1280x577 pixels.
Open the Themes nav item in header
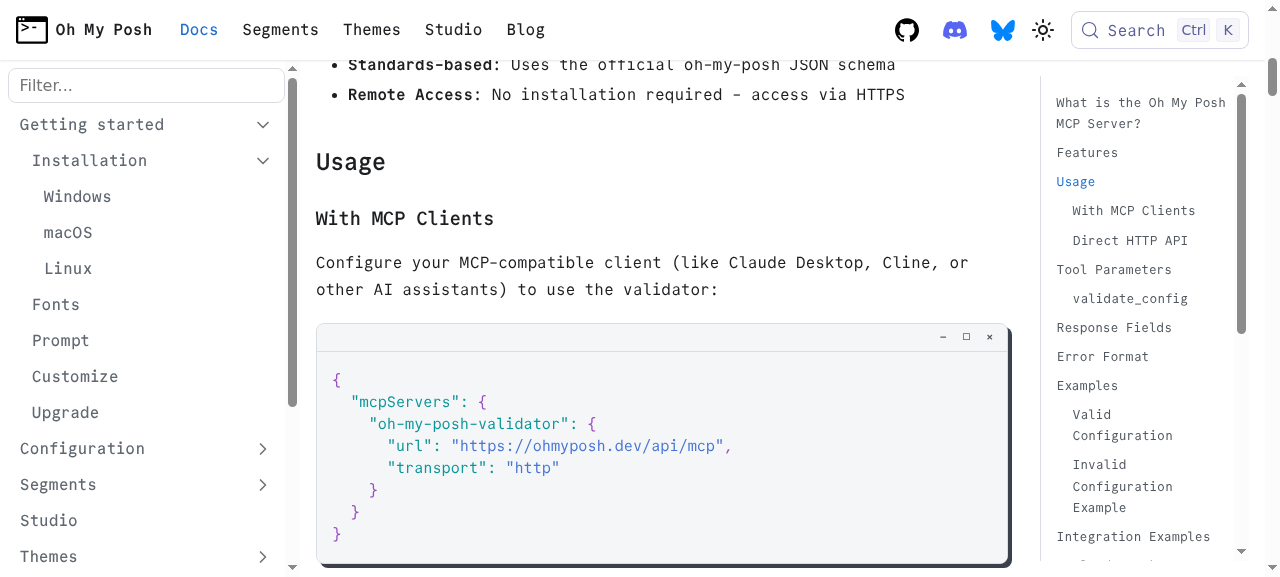(372, 30)
